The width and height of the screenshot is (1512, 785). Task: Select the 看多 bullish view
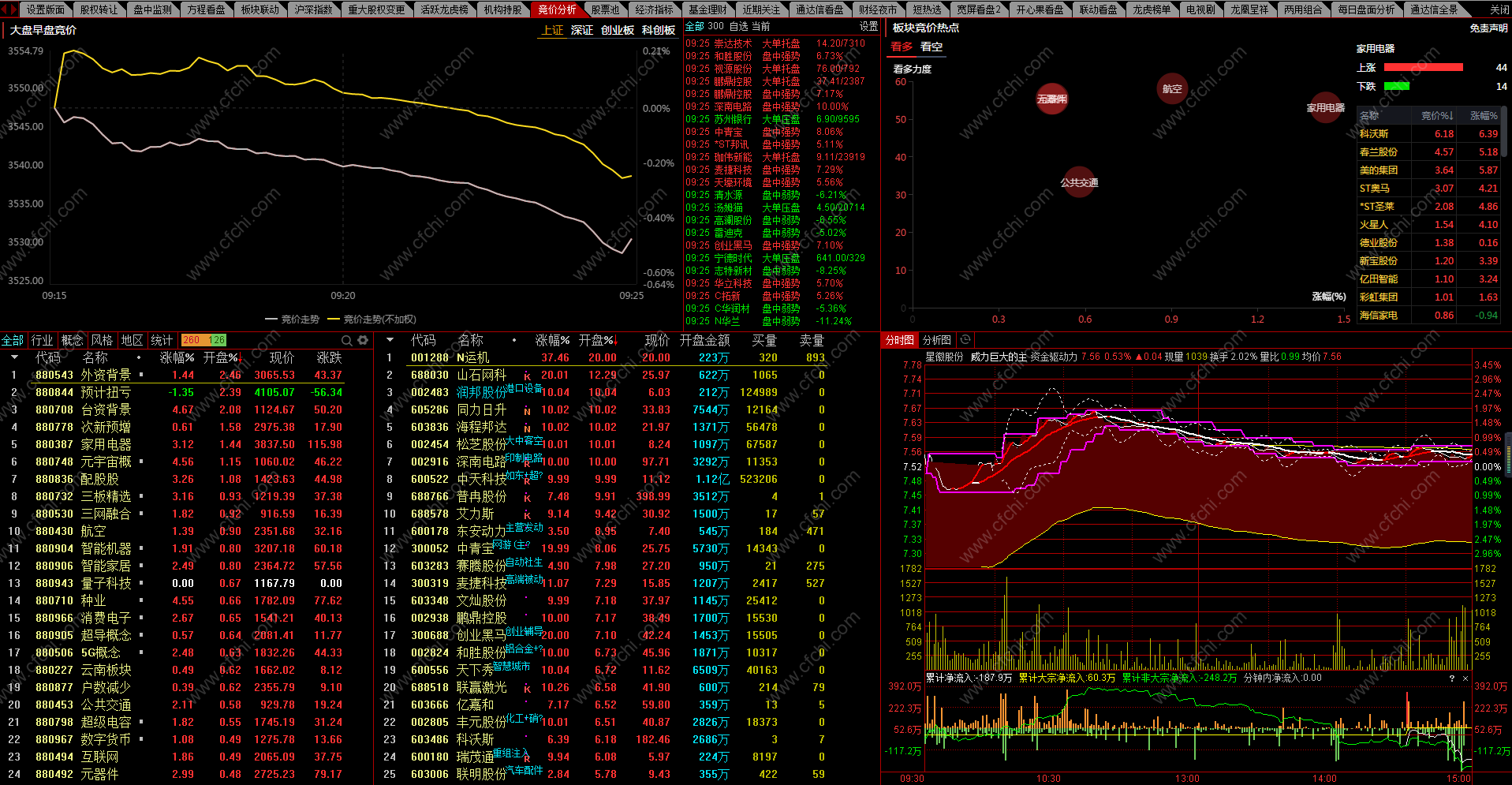coord(902,47)
